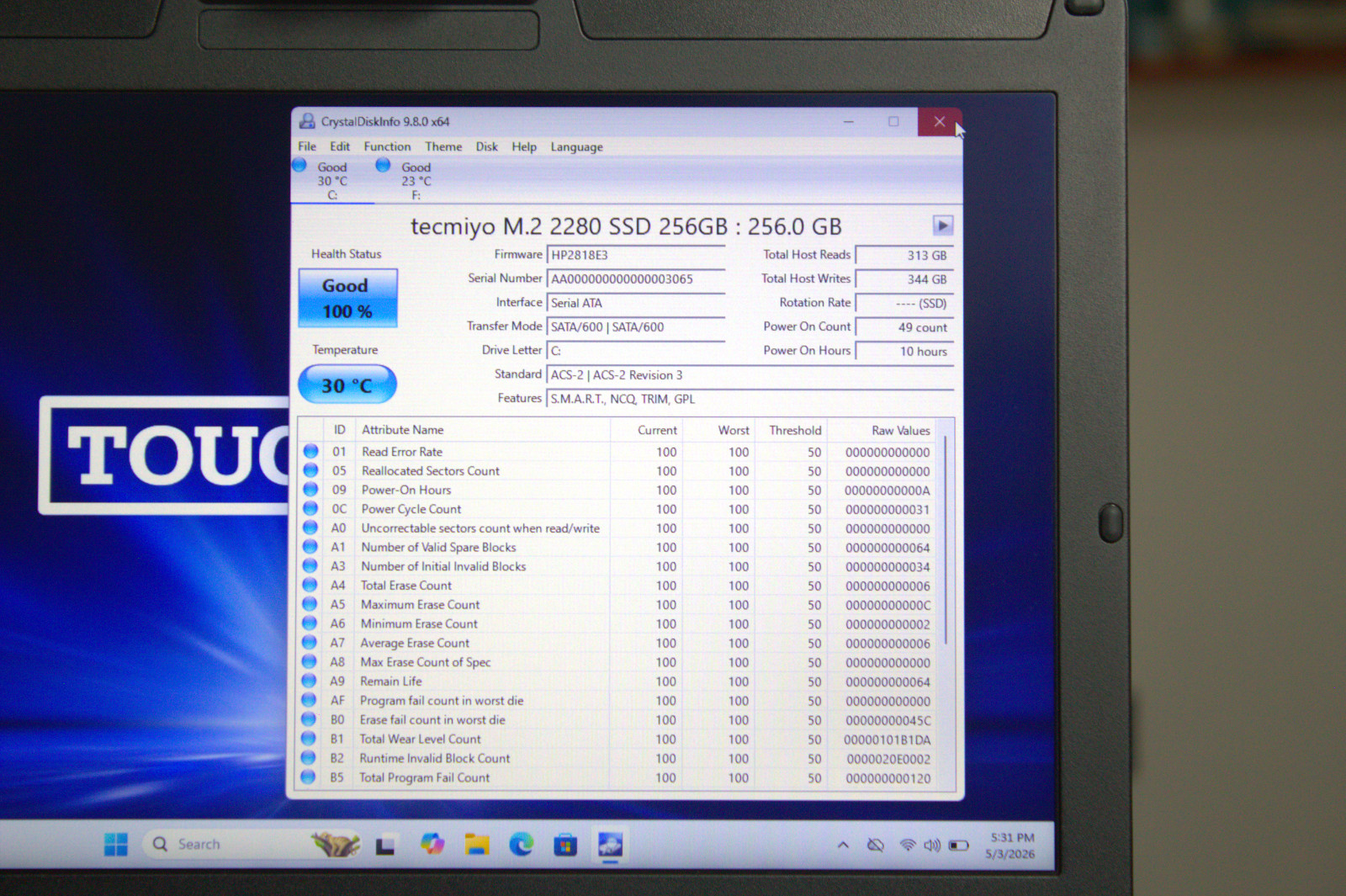Select the Average Erase Count row

click(618, 643)
